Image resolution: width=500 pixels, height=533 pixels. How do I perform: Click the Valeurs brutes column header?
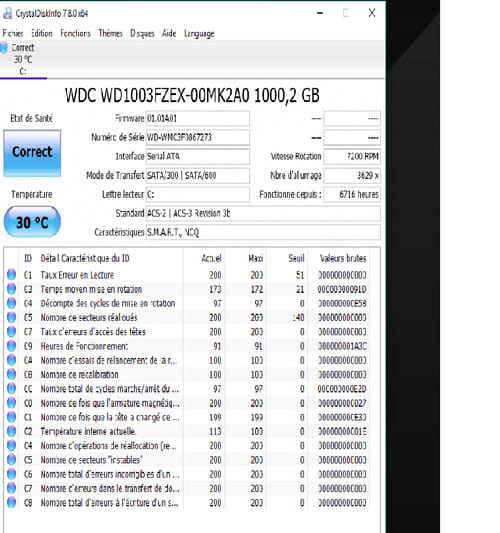[343, 258]
